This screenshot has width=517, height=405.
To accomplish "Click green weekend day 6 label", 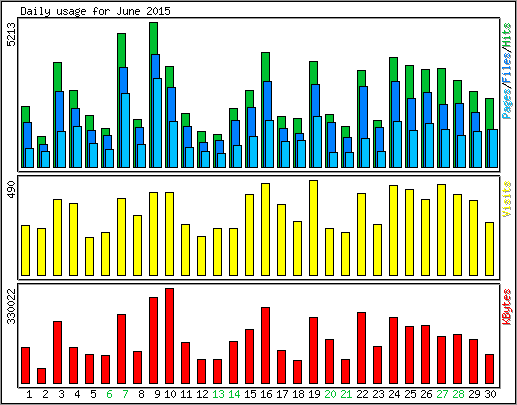I will 109,394.
